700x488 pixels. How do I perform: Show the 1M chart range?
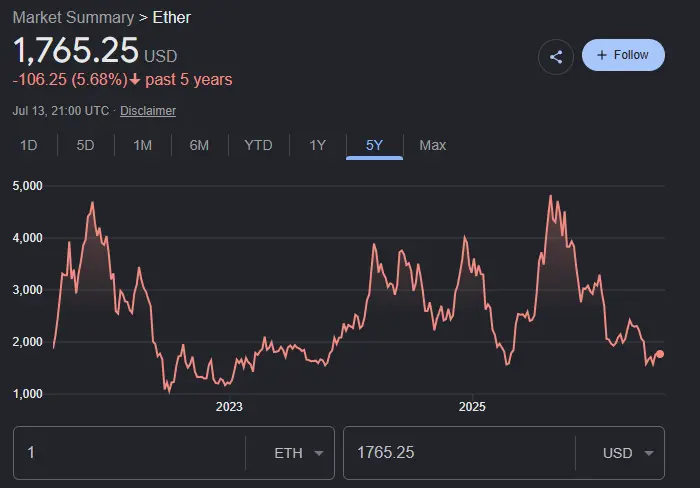(x=142, y=145)
